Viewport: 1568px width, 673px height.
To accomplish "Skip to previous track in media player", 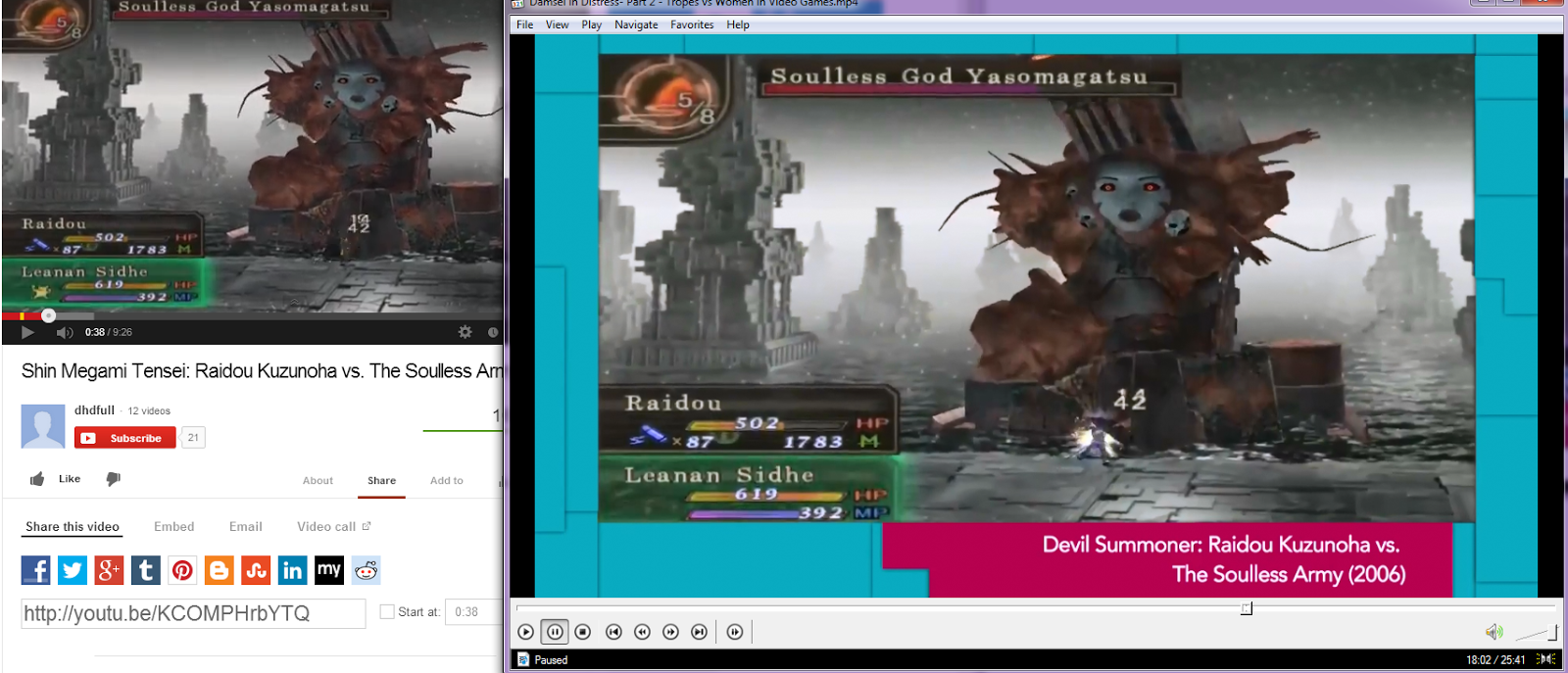I will pyautogui.click(x=613, y=632).
